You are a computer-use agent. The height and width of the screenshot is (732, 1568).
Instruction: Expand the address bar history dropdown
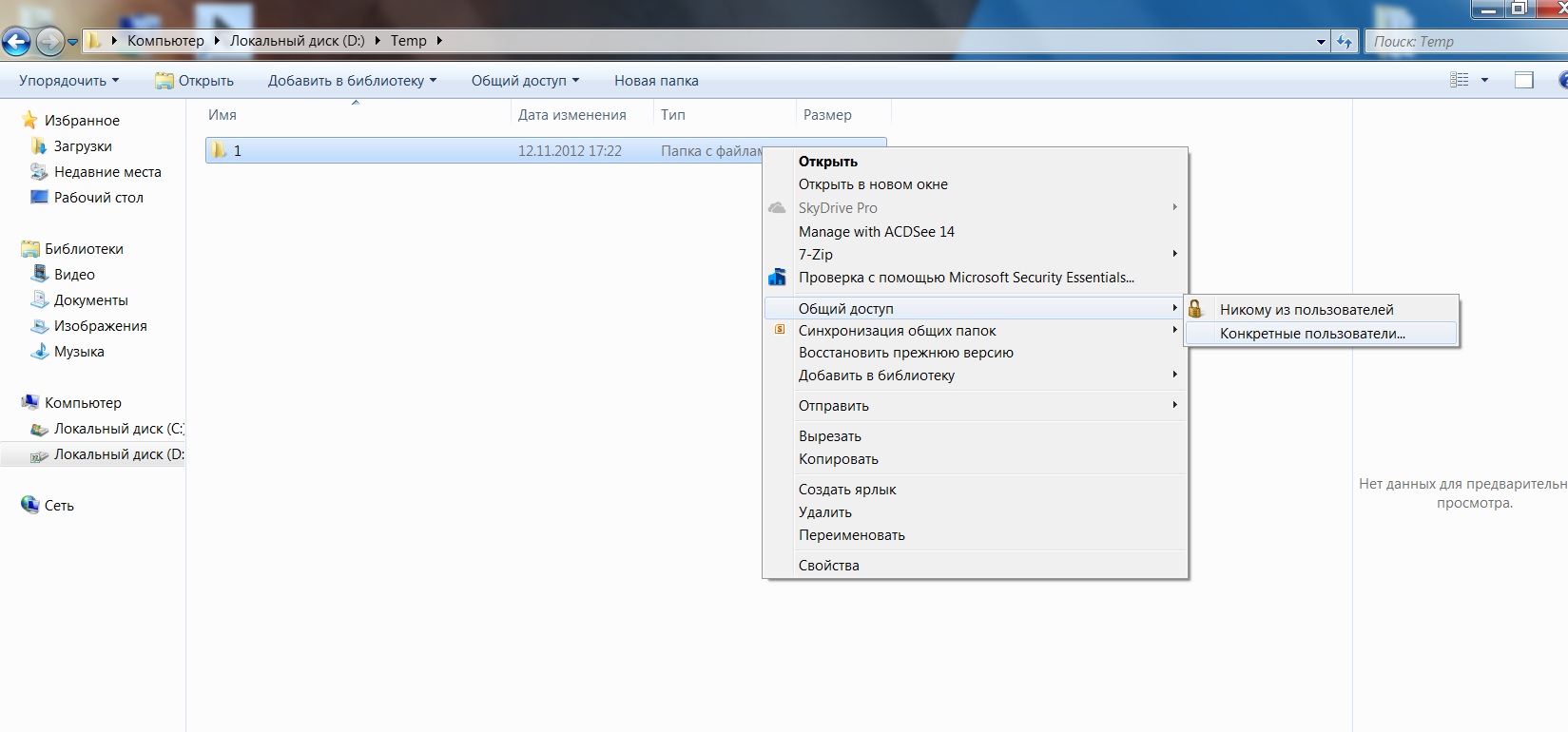(1321, 42)
